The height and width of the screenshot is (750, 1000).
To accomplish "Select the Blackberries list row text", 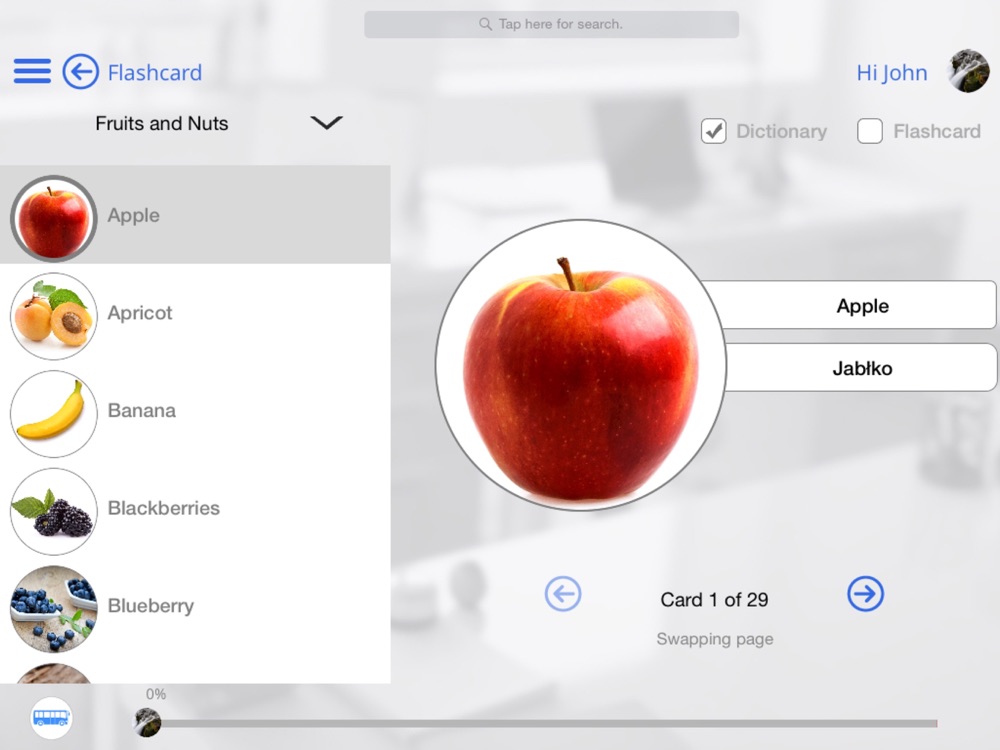I will pos(164,508).
